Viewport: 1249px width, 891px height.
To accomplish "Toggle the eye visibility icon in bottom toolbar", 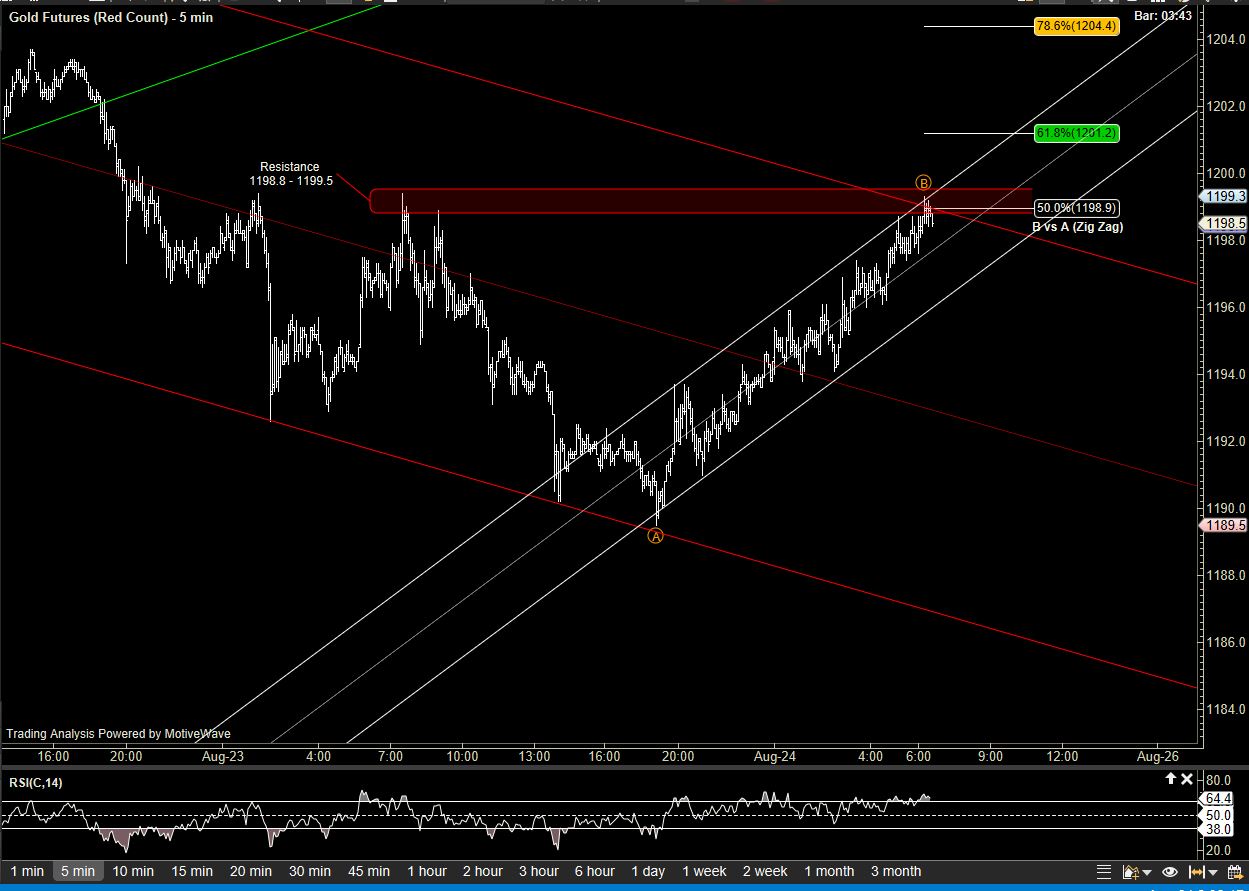I will (1170, 872).
